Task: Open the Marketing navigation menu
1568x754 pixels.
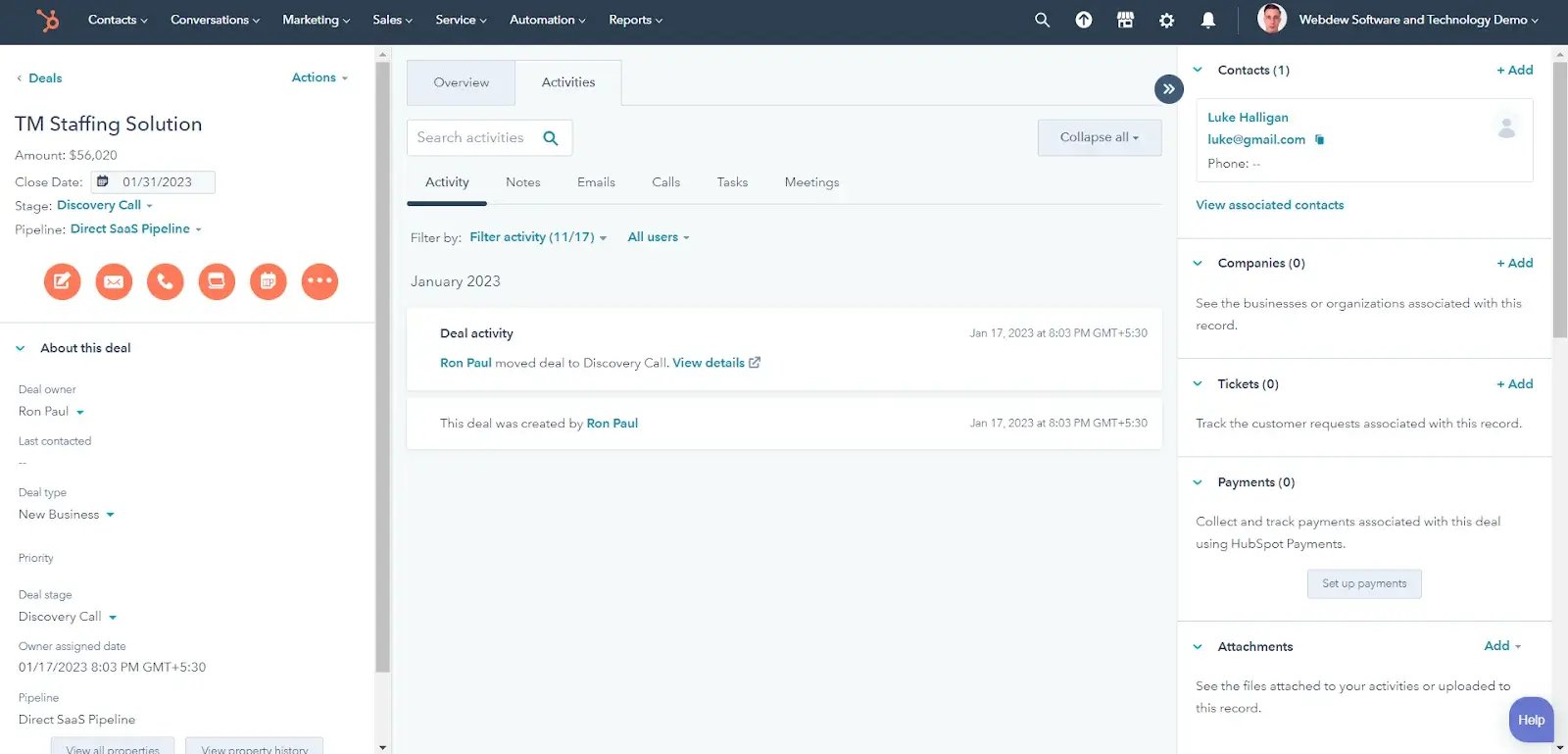Action: tap(316, 20)
